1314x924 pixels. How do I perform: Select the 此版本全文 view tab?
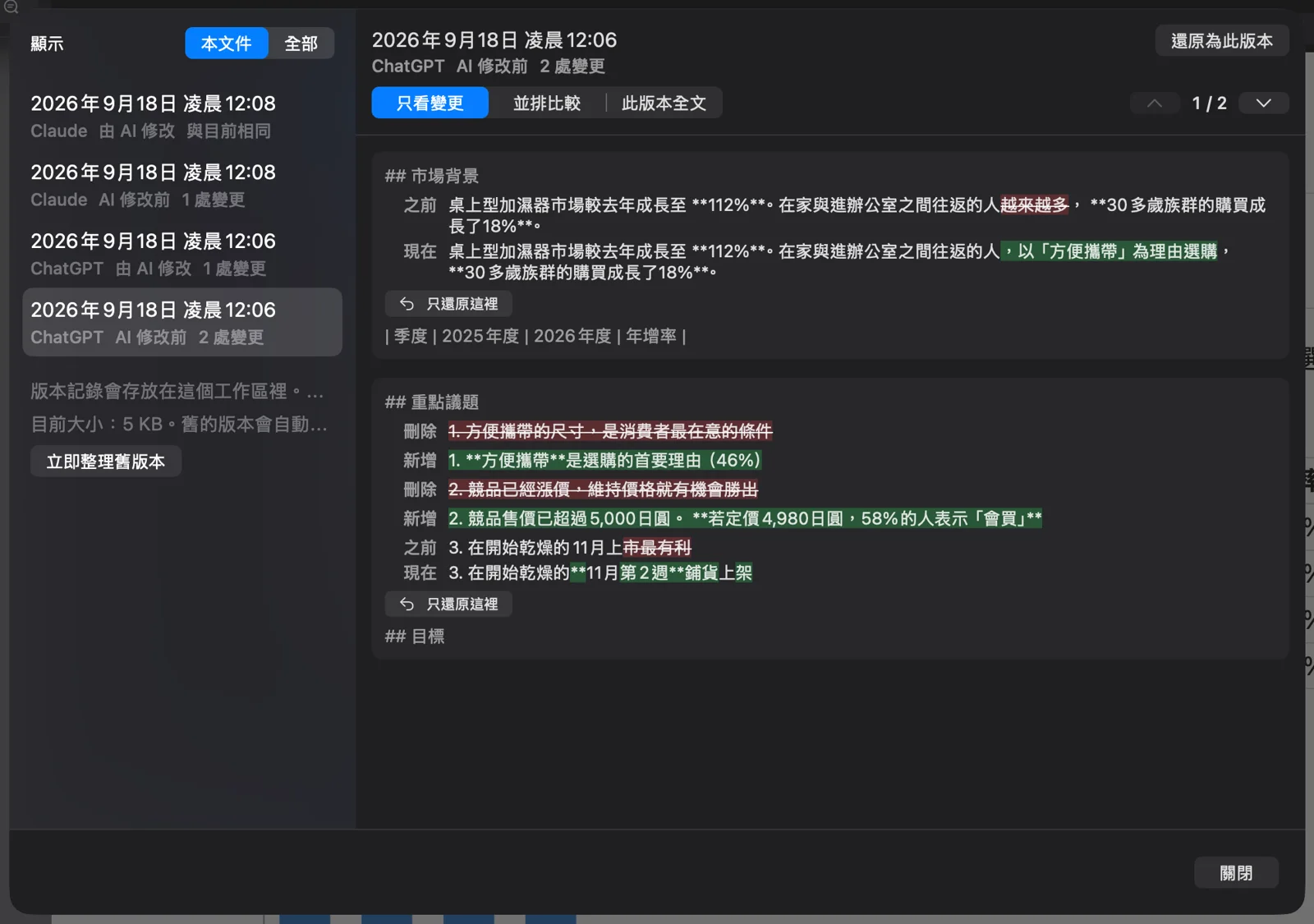(664, 103)
